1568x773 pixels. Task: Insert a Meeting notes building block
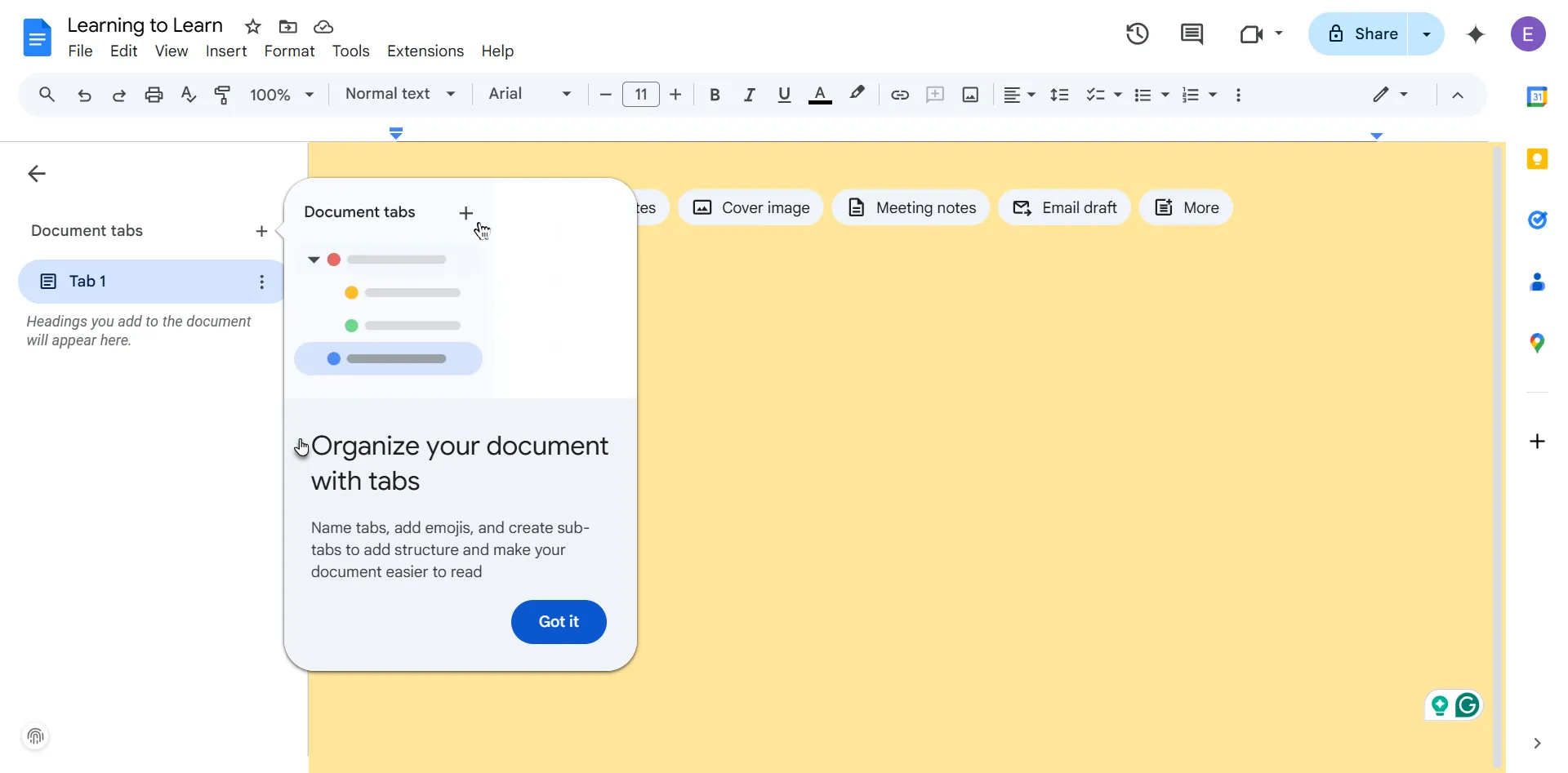click(911, 207)
